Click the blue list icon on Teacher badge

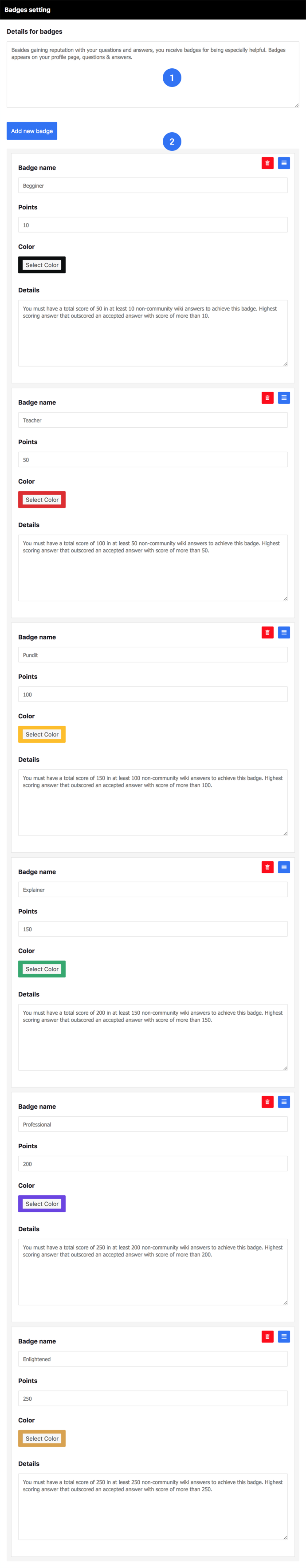point(283,398)
